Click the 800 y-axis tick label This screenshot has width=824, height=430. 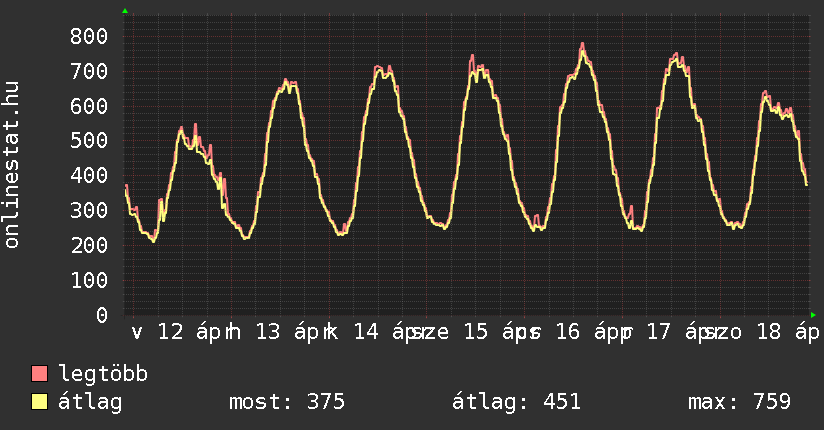pyautogui.click(x=88, y=37)
